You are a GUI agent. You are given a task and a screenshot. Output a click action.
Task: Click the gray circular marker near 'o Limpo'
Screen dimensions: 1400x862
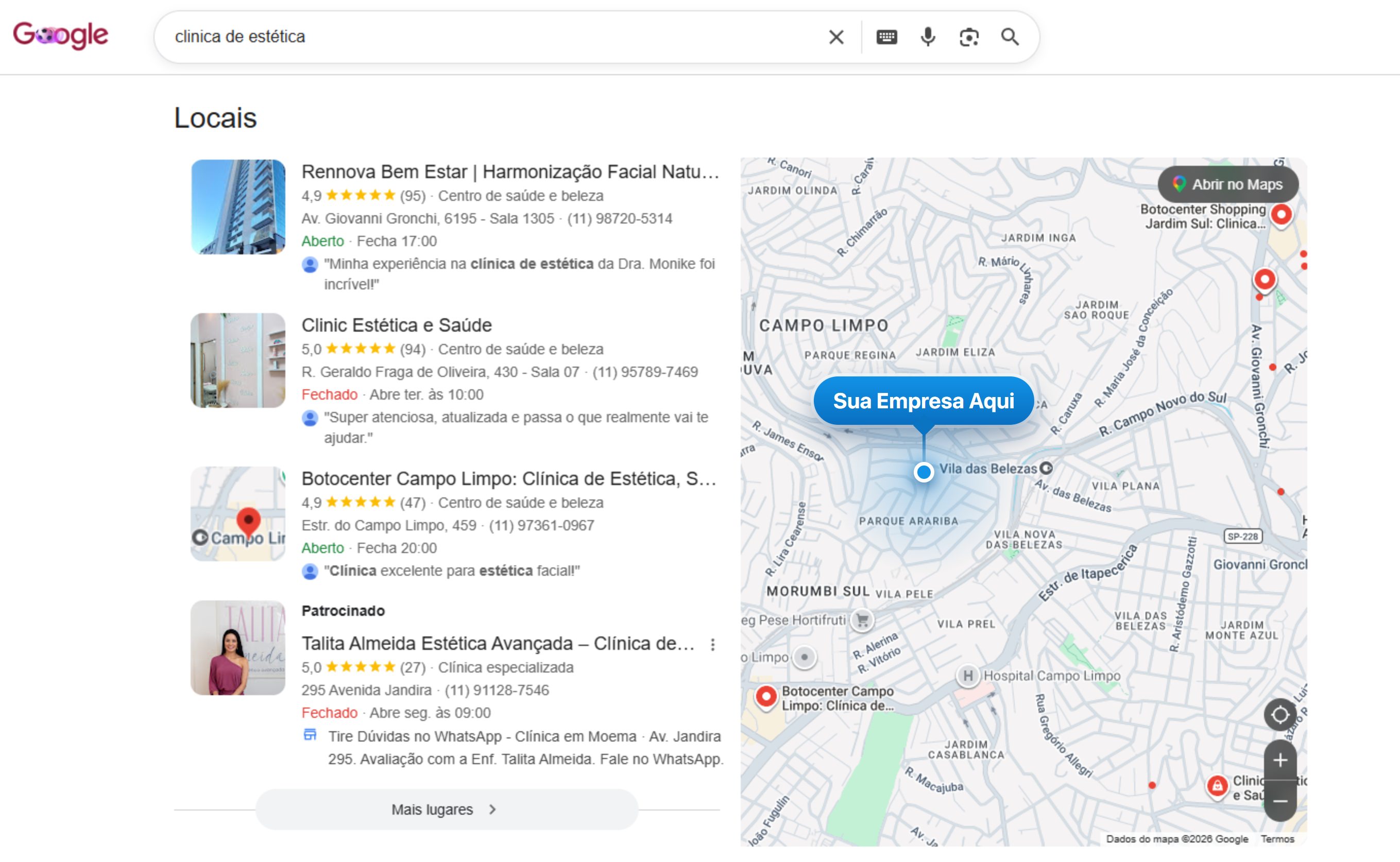(x=804, y=657)
